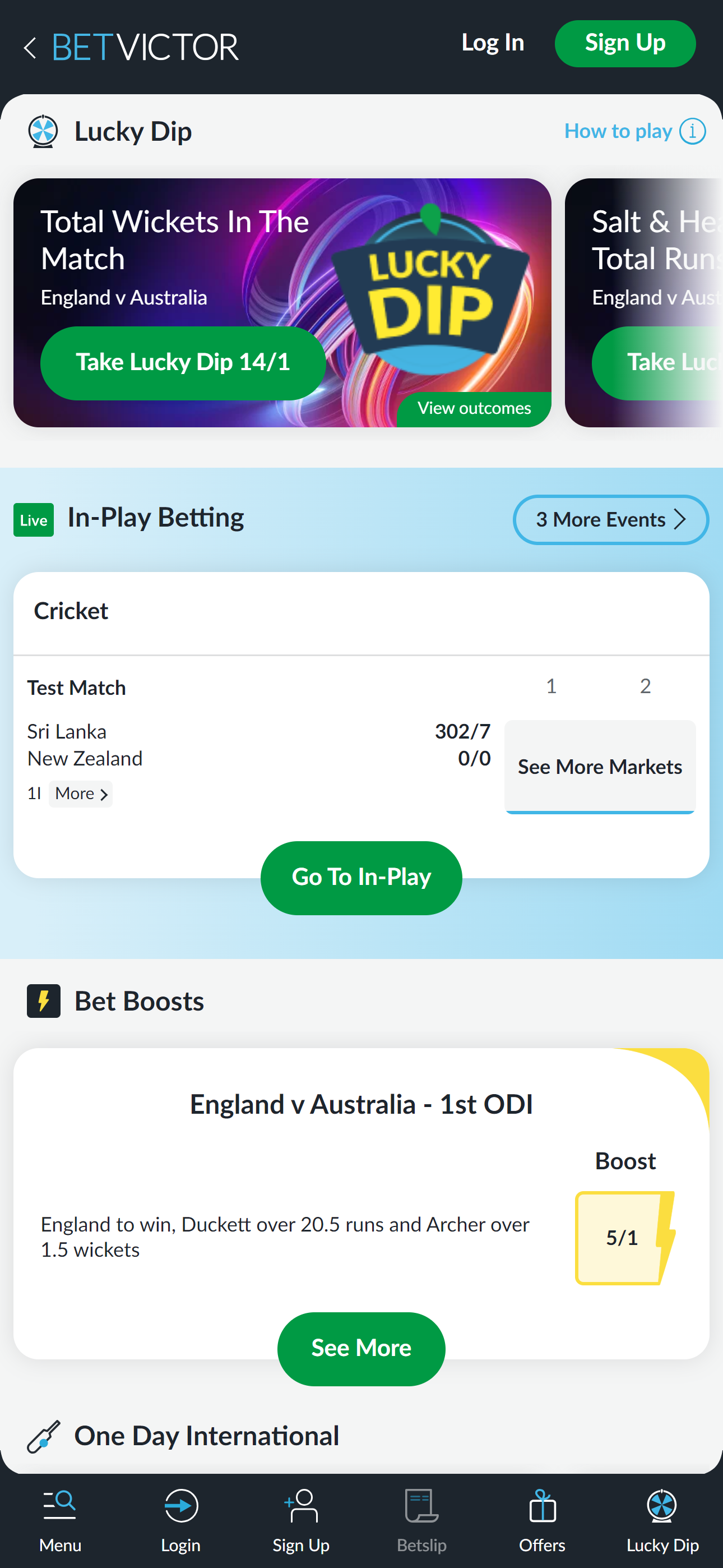The width and height of the screenshot is (723, 1568).
Task: Take Lucky Dip at 14/1 odds
Action: click(183, 362)
